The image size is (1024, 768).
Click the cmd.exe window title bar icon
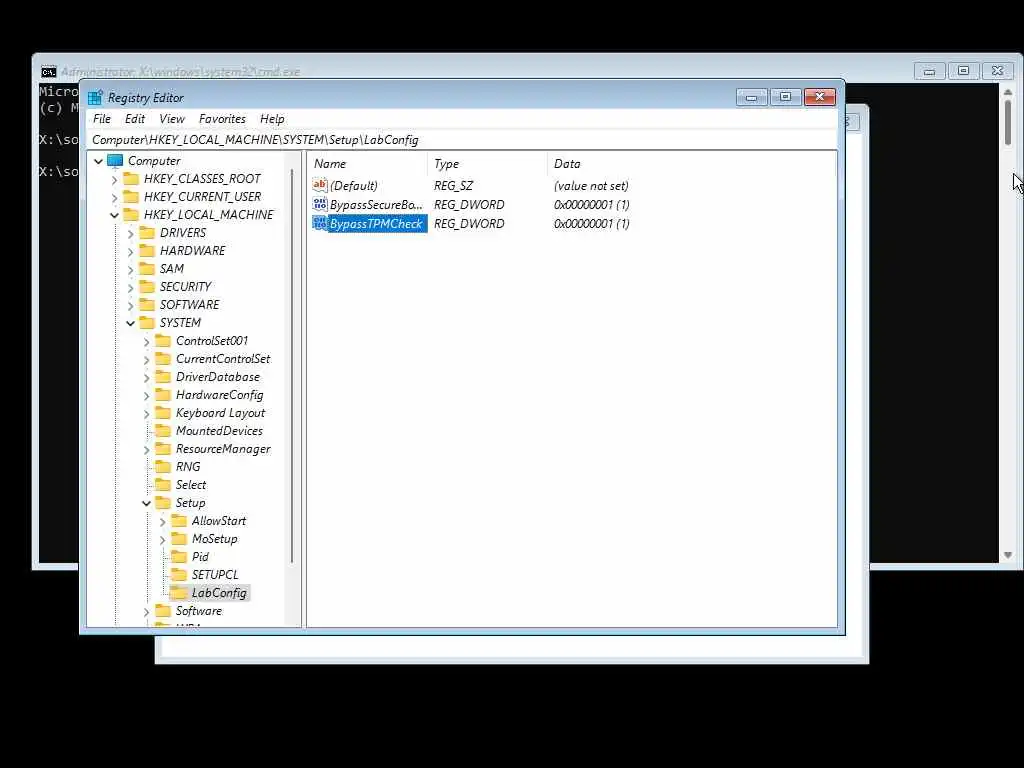point(49,72)
